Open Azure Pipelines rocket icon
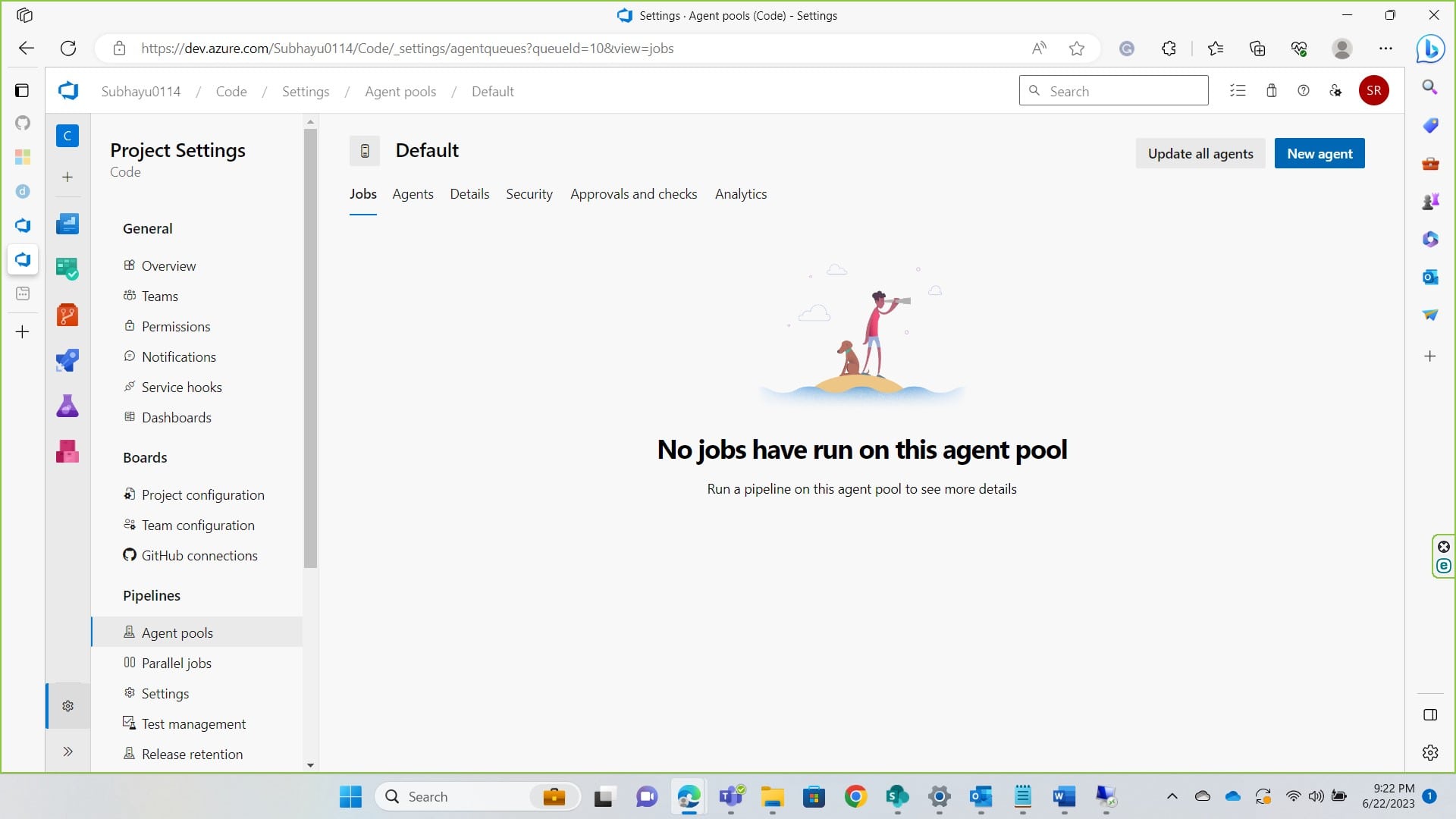The width and height of the screenshot is (1456, 819). click(67, 360)
